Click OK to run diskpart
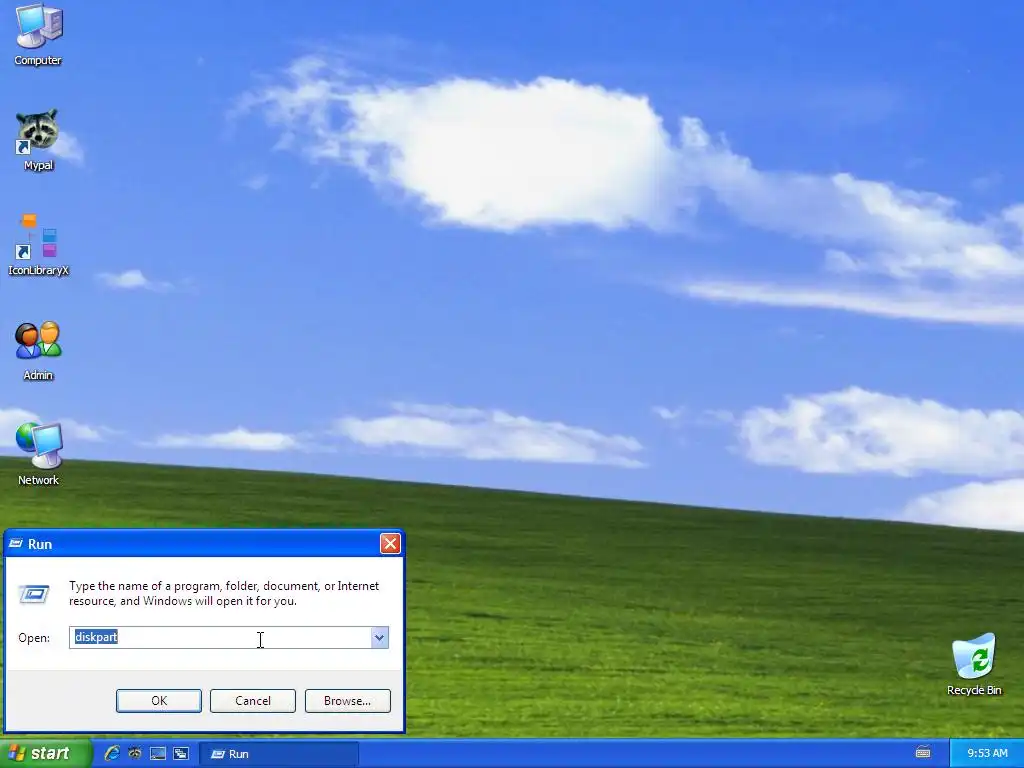The image size is (1024, 768). (159, 701)
